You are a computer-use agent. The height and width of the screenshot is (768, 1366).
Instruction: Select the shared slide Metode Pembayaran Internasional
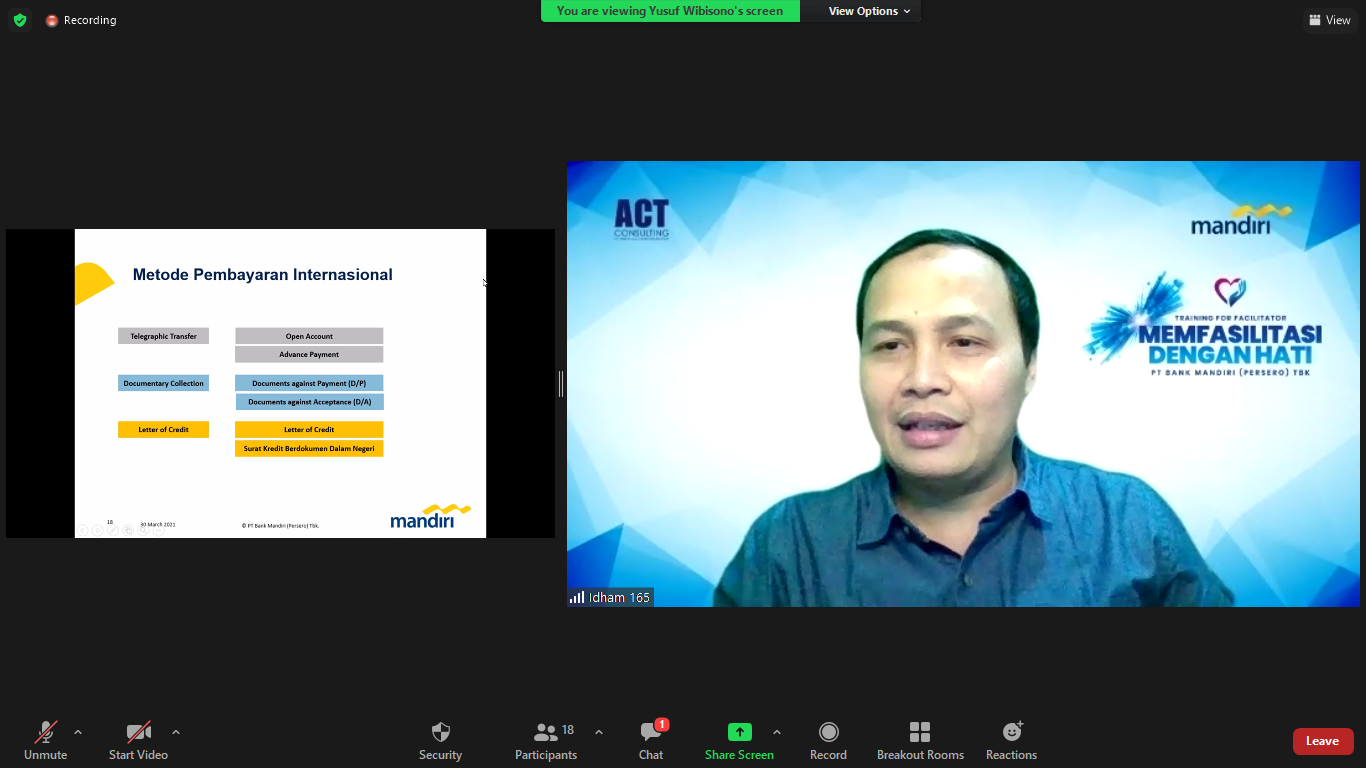coord(280,383)
